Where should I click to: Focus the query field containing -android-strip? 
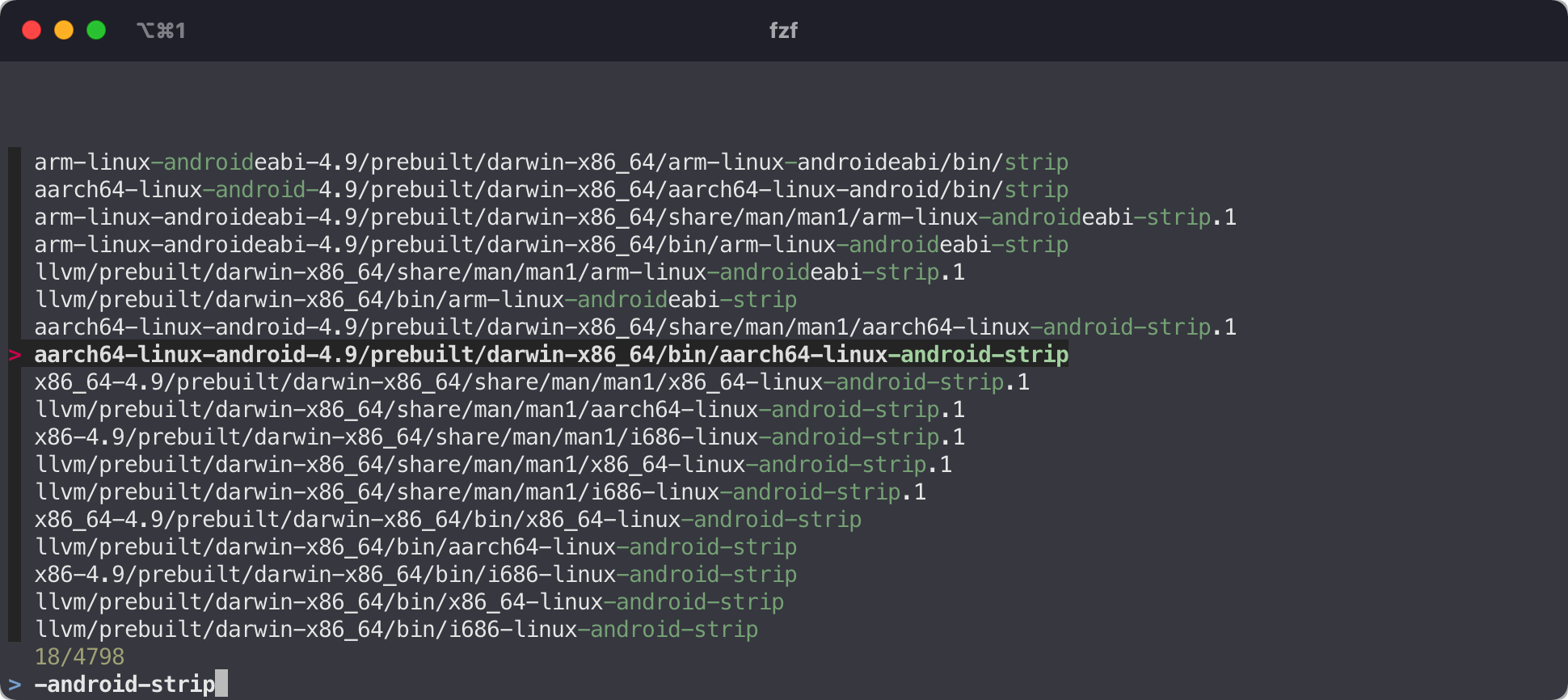click(x=125, y=685)
